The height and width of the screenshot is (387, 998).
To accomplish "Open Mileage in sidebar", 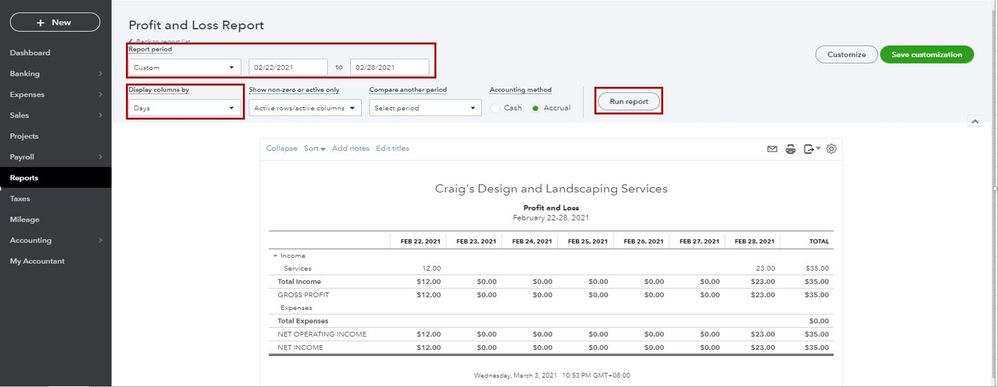I will tap(24, 220).
